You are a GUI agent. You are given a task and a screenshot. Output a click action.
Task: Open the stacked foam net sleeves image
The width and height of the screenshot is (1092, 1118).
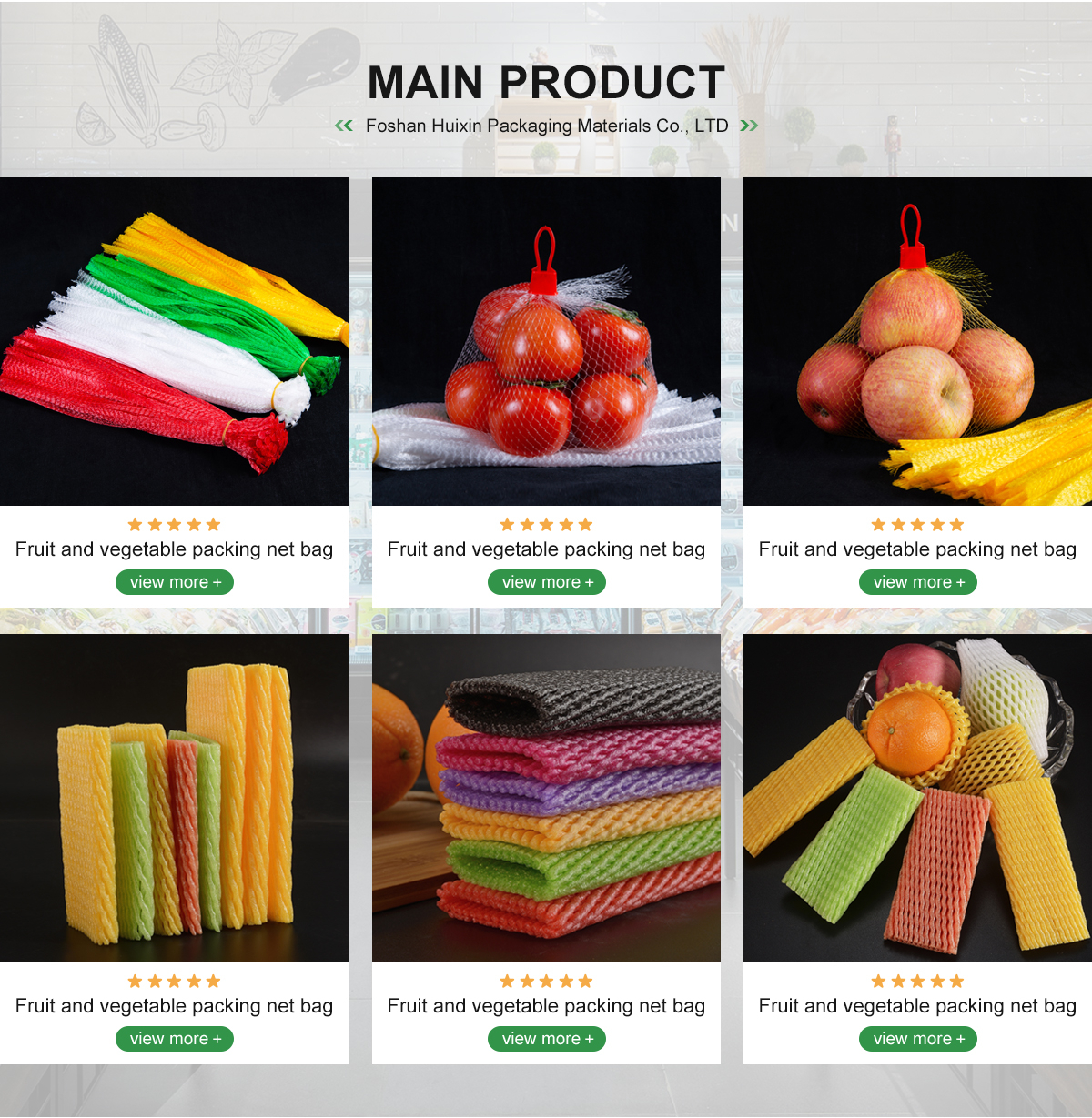click(x=546, y=798)
